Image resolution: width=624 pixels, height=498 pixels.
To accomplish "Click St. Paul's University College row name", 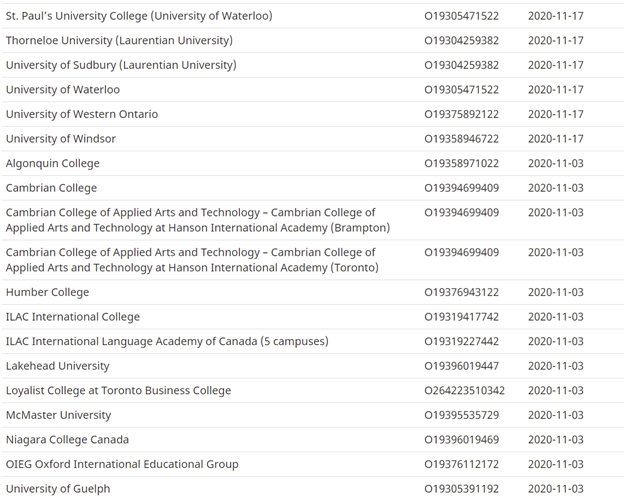I will (138, 16).
